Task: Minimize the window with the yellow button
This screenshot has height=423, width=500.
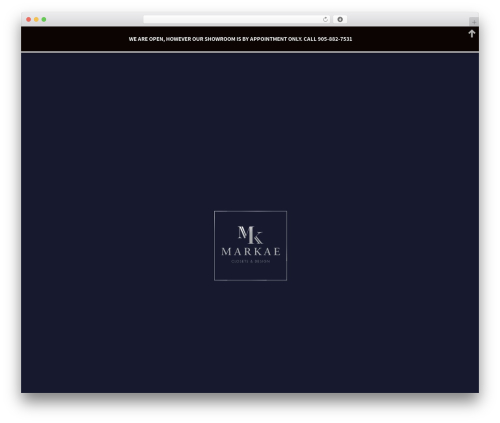Action: tap(36, 20)
